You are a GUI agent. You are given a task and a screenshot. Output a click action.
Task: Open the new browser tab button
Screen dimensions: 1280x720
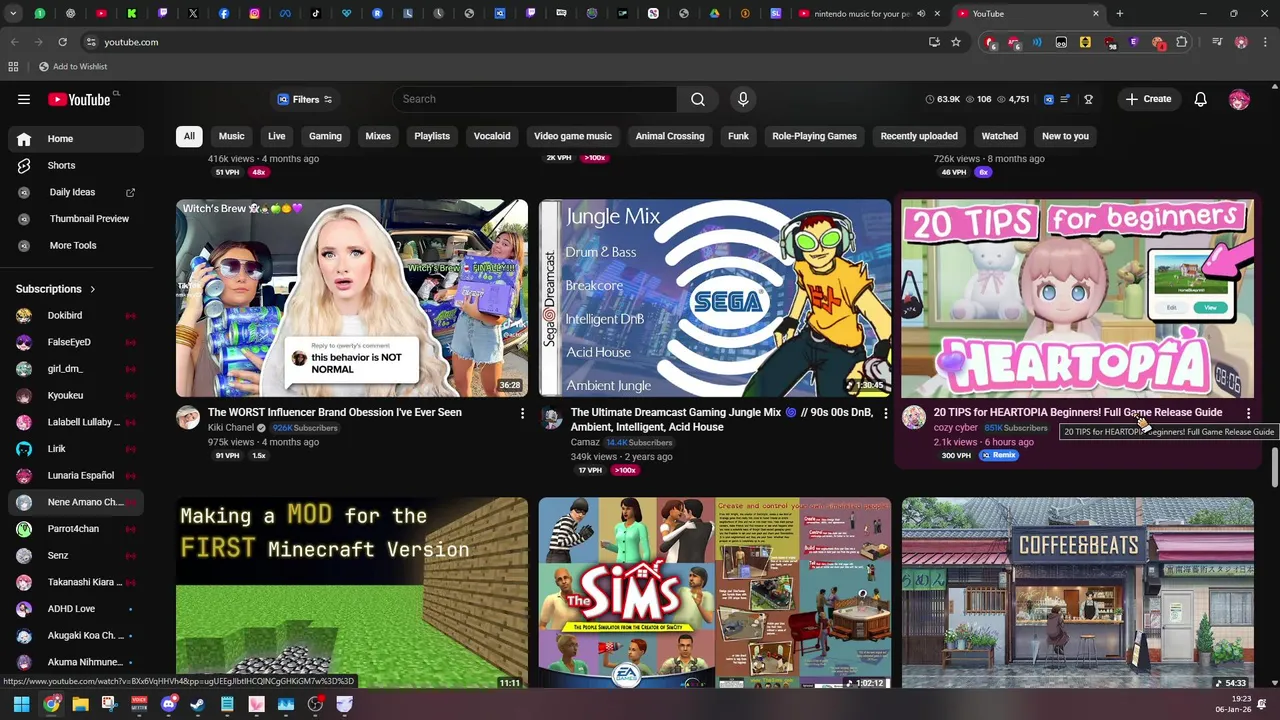[x=1120, y=14]
